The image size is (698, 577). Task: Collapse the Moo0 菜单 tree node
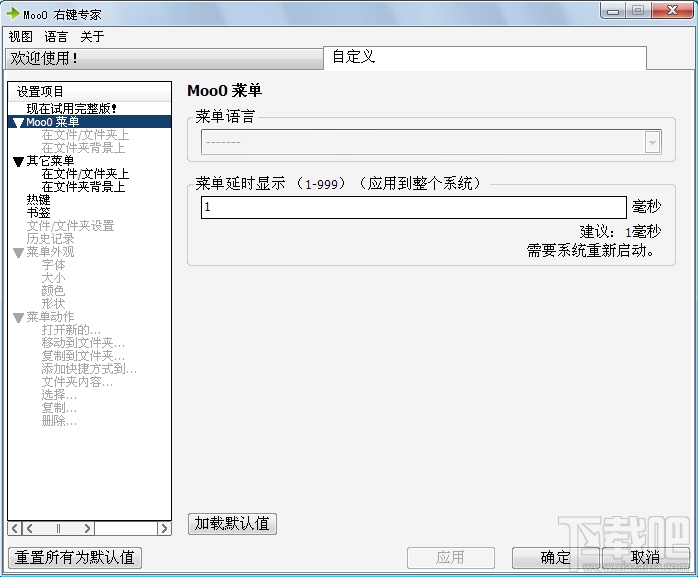click(18, 123)
